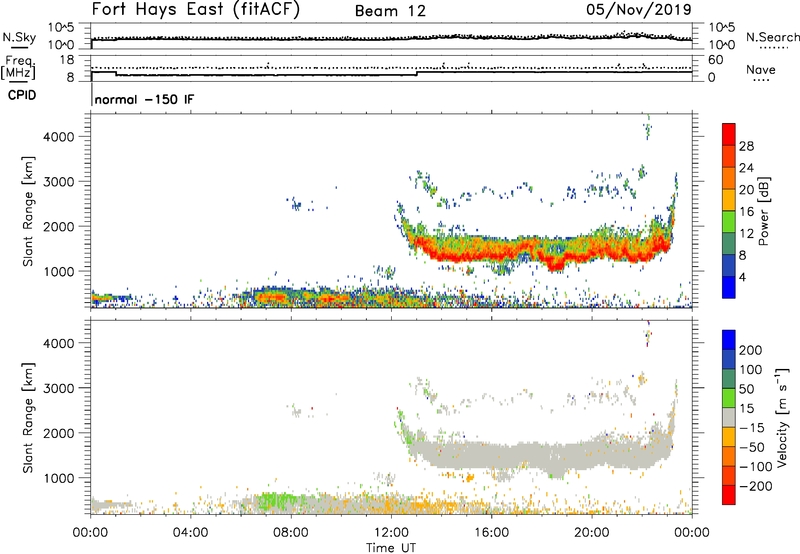
Task: Click '4000' on power panel range axis
Action: point(58,137)
